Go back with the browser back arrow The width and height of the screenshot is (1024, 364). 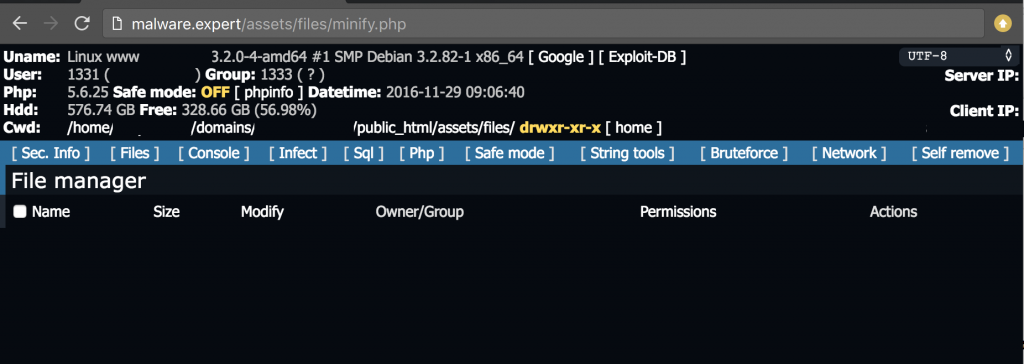(x=20, y=24)
